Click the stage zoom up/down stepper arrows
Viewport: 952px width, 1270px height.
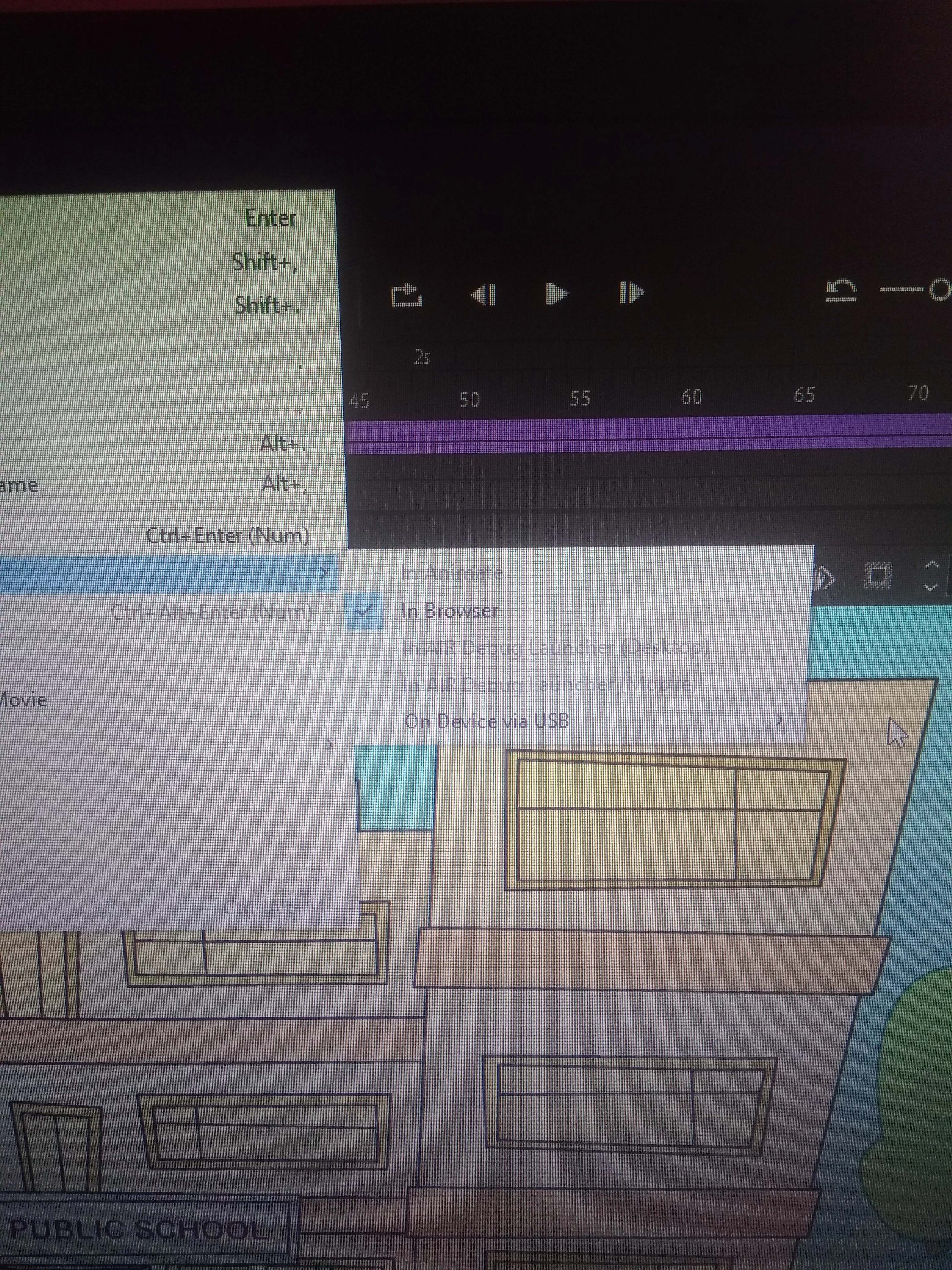click(x=931, y=575)
